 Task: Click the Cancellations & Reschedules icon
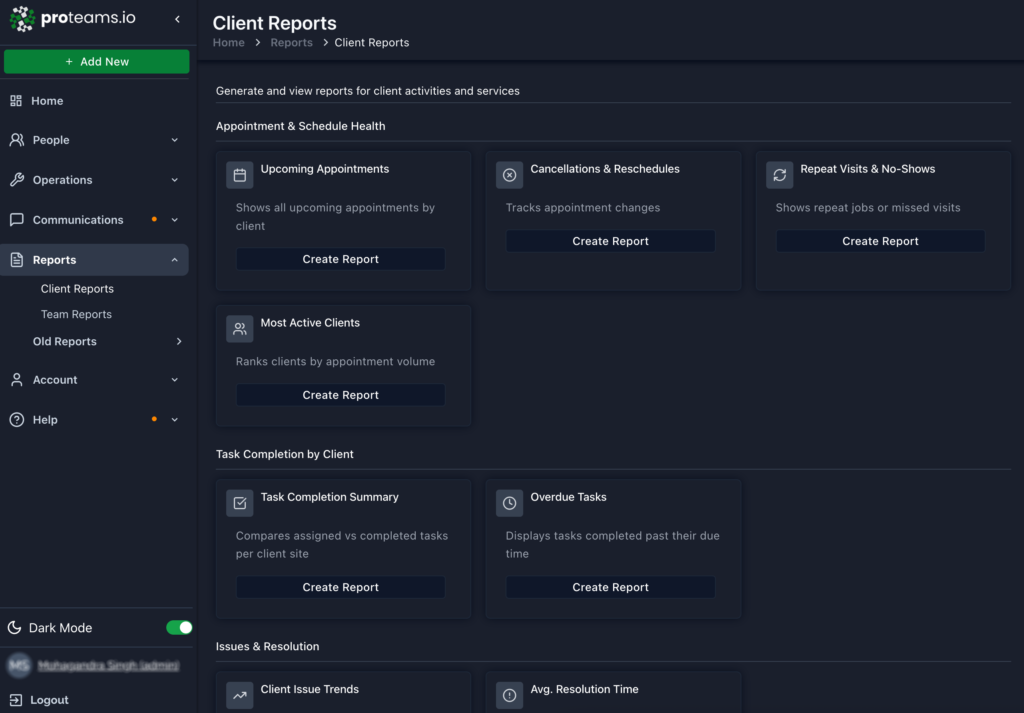click(509, 174)
